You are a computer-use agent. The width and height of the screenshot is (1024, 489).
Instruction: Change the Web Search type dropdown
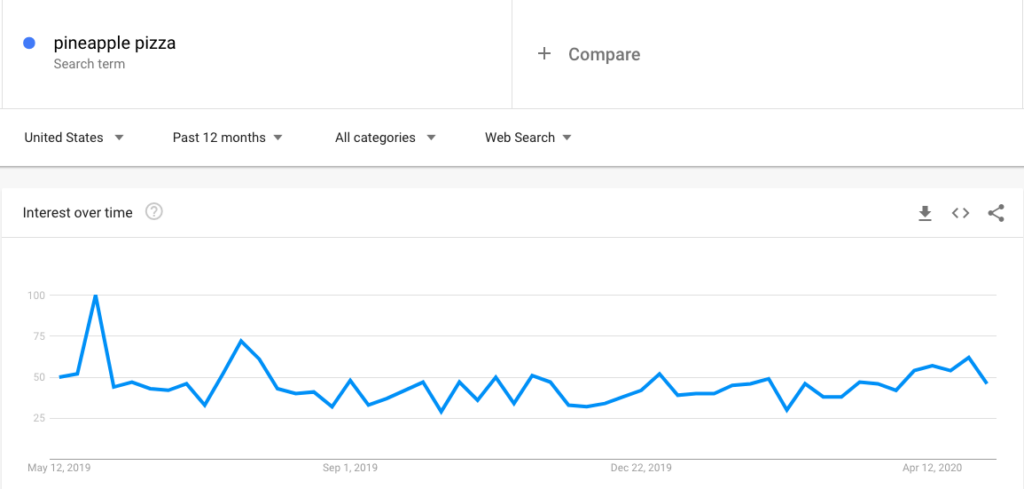pos(528,138)
